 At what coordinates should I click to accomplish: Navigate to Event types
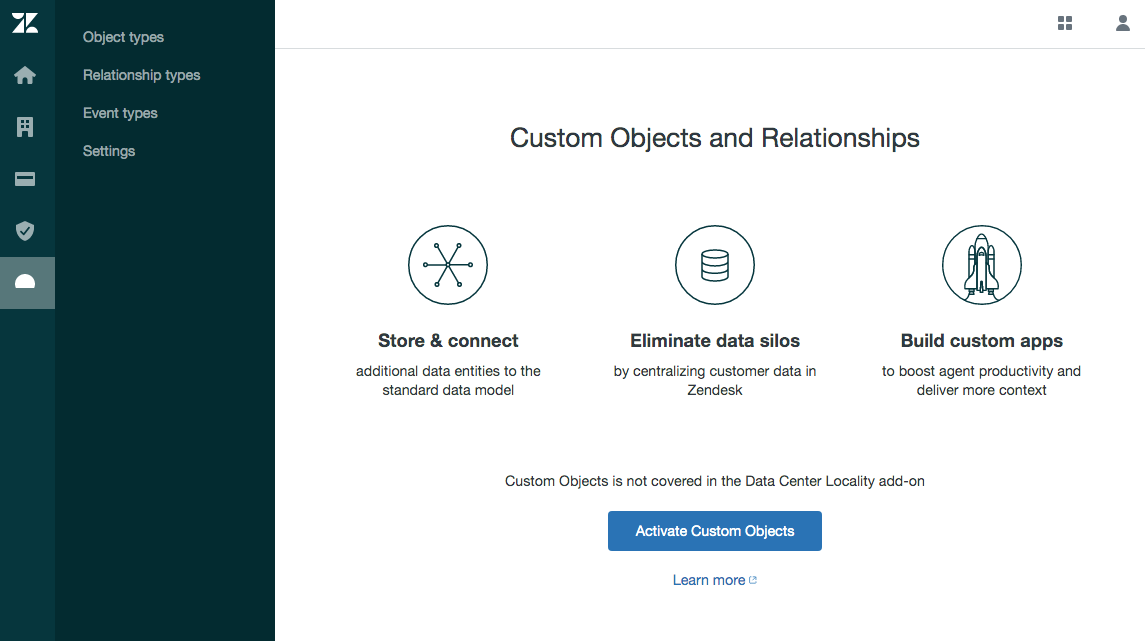tap(120, 113)
